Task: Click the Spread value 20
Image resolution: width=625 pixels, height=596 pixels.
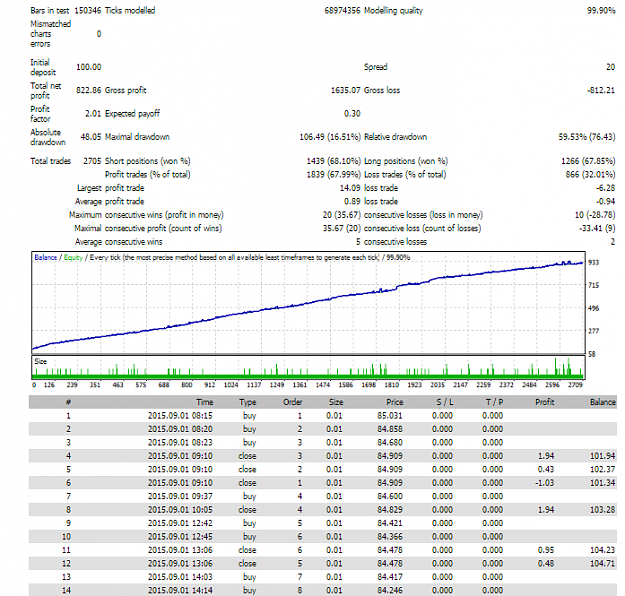Action: pos(611,67)
